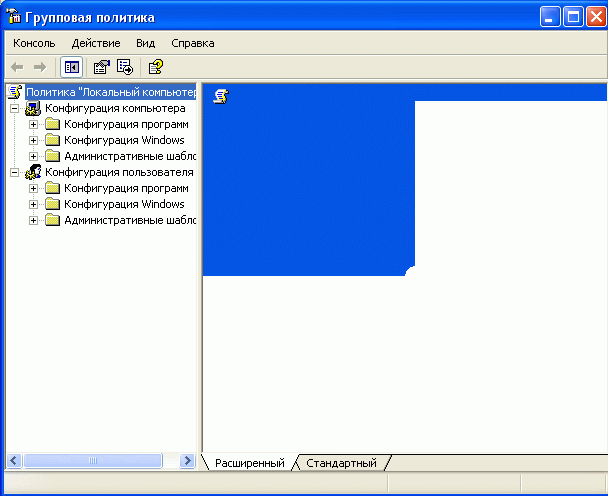Select the Политика "Локальный компьютер" root node
Image resolution: width=608 pixels, height=496 pixels.
pyautogui.click(x=110, y=92)
